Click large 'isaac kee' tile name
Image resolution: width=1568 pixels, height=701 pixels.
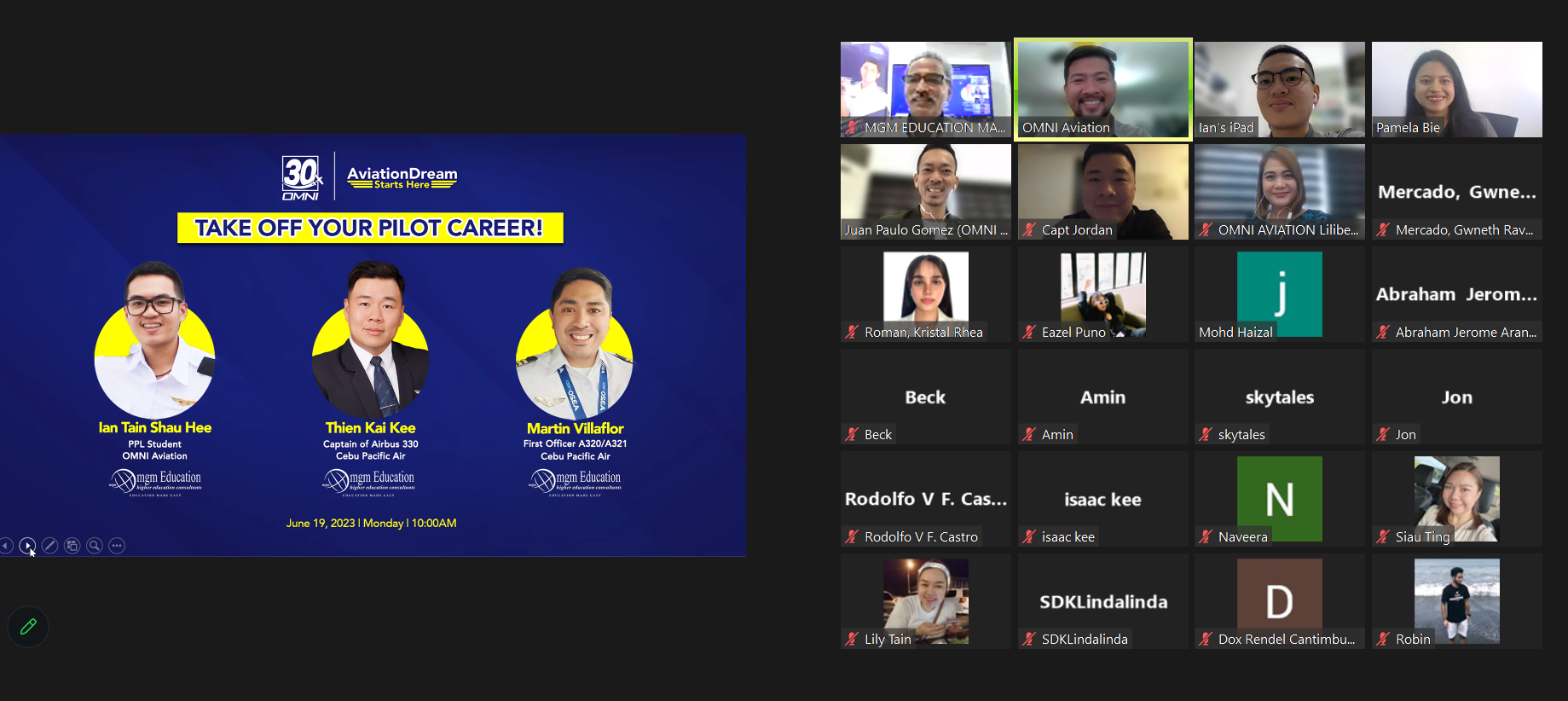(1102, 500)
